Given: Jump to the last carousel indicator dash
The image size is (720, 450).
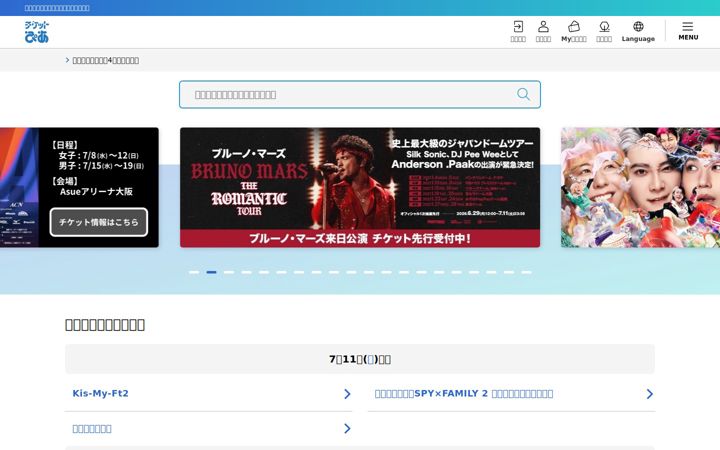Looking at the screenshot, I should click(x=526, y=272).
